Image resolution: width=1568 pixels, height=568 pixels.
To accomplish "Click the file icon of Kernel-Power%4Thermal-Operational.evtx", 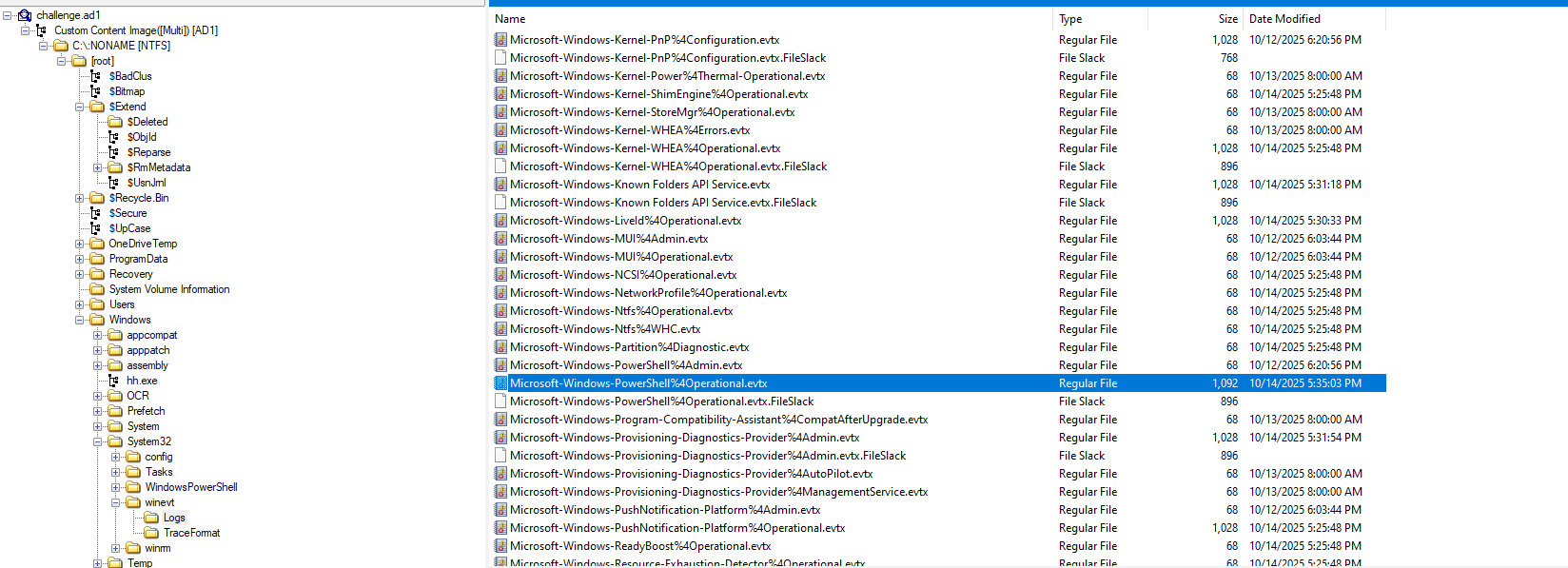I will [500, 76].
